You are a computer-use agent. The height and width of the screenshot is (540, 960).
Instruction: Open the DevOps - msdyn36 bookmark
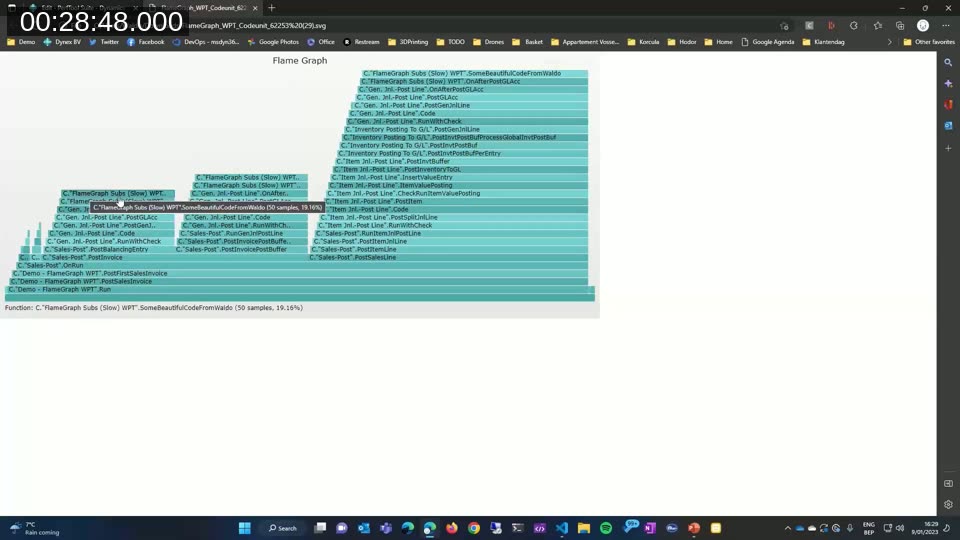click(206, 42)
